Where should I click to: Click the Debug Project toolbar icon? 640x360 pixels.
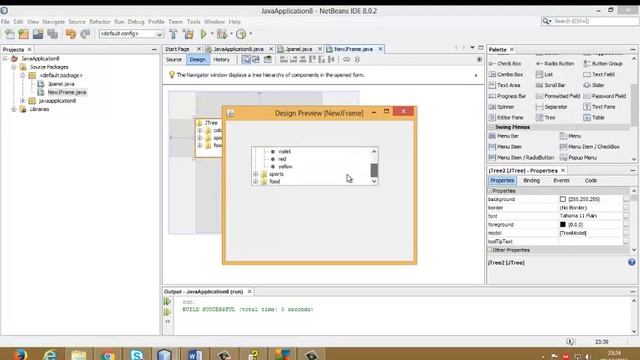pyautogui.click(x=222, y=34)
